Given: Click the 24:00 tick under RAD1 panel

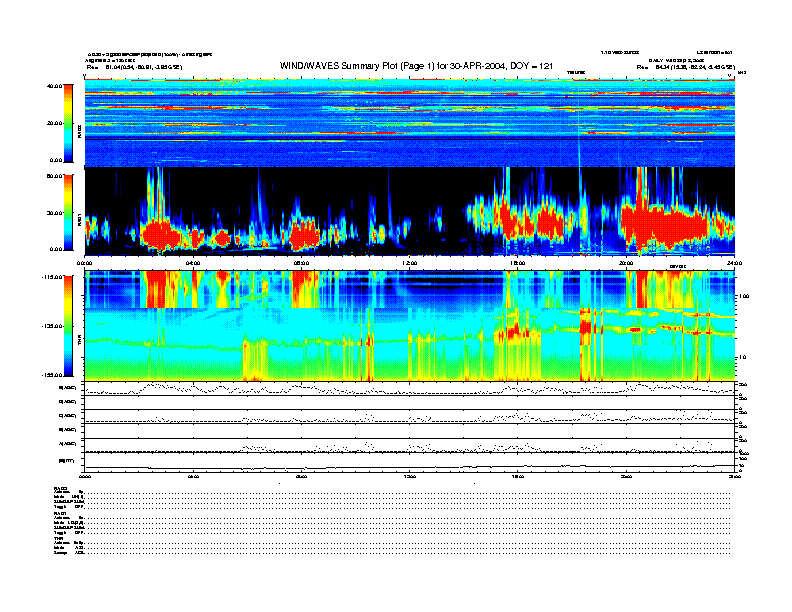Looking at the screenshot, I should (733, 263).
